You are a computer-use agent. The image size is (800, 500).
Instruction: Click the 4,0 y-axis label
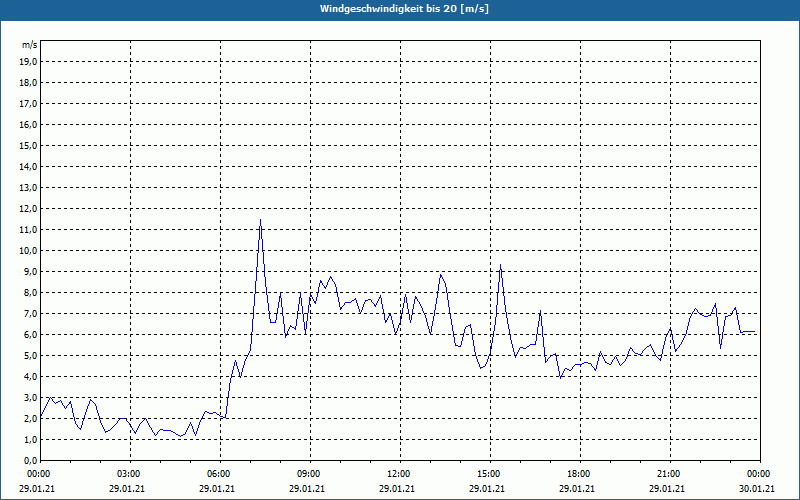(x=30, y=376)
